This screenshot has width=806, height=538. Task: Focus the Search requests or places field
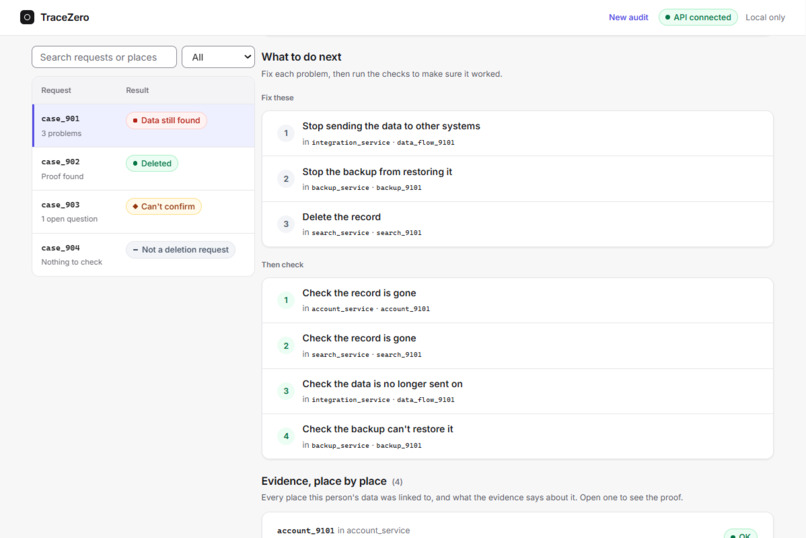(x=104, y=57)
